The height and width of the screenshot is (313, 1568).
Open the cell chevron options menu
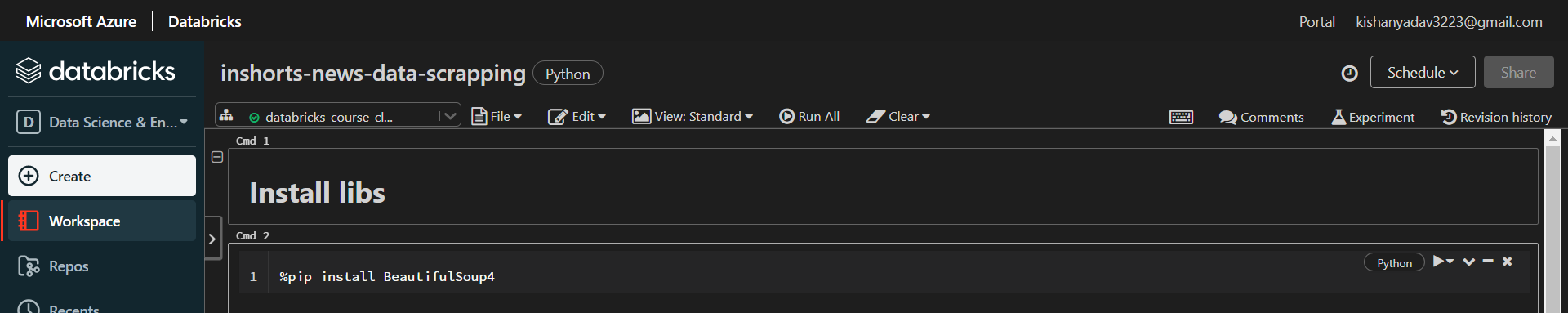tap(1469, 262)
